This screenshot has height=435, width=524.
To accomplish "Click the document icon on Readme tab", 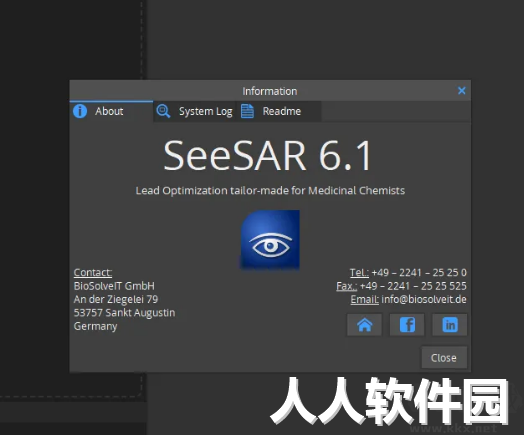I will (x=247, y=111).
